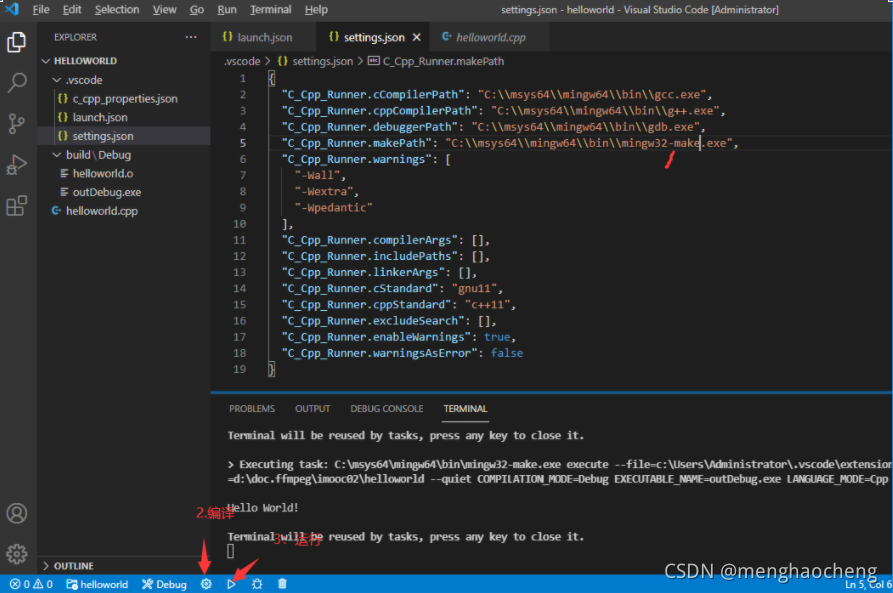The image size is (893, 593).
Task: Open the Go menu
Action: [x=197, y=10]
